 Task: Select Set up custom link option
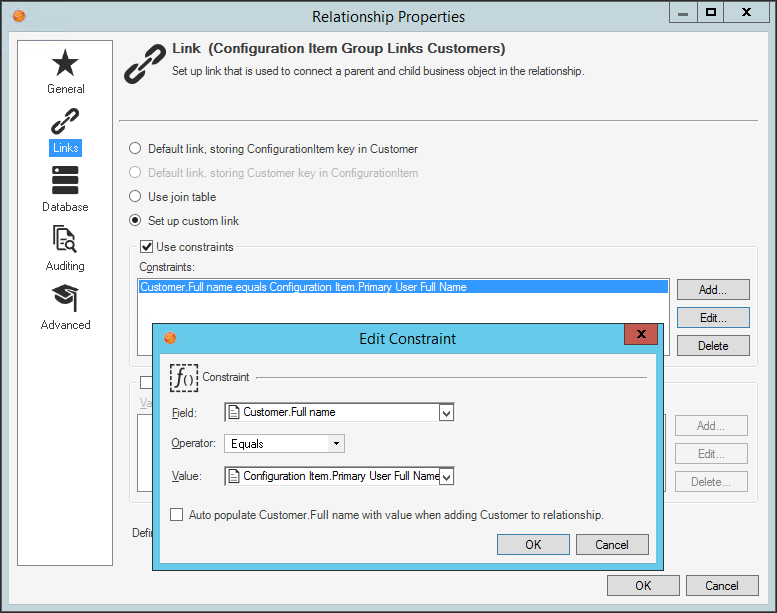click(135, 221)
